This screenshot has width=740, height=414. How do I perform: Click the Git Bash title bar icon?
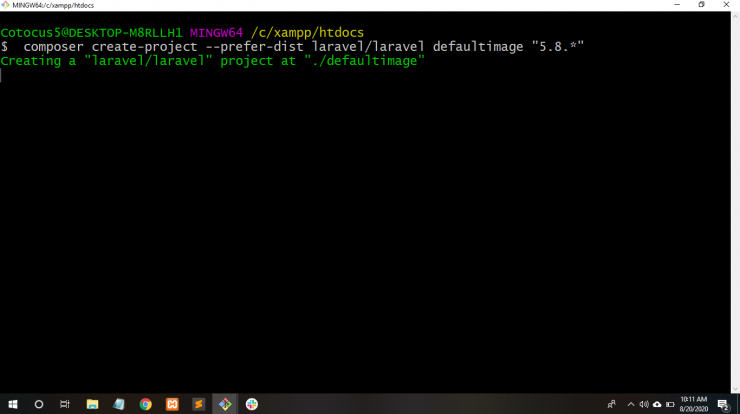(5, 5)
